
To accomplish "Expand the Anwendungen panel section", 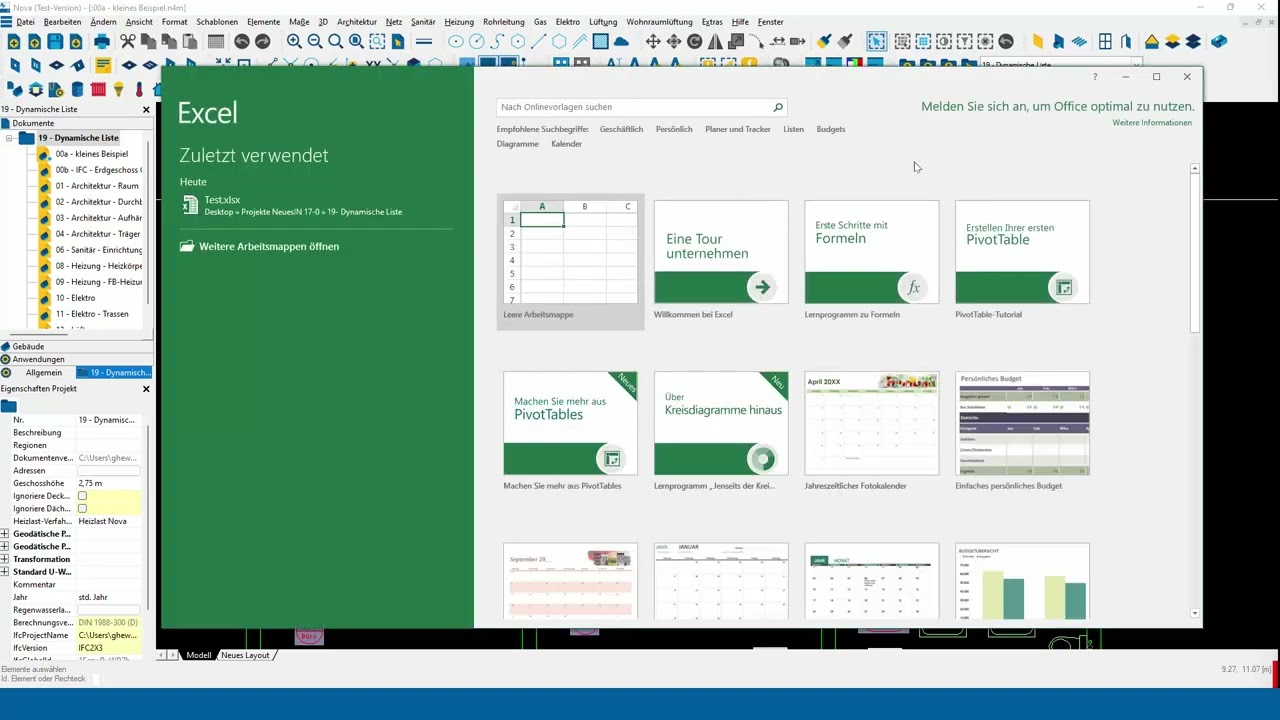I will pos(38,359).
